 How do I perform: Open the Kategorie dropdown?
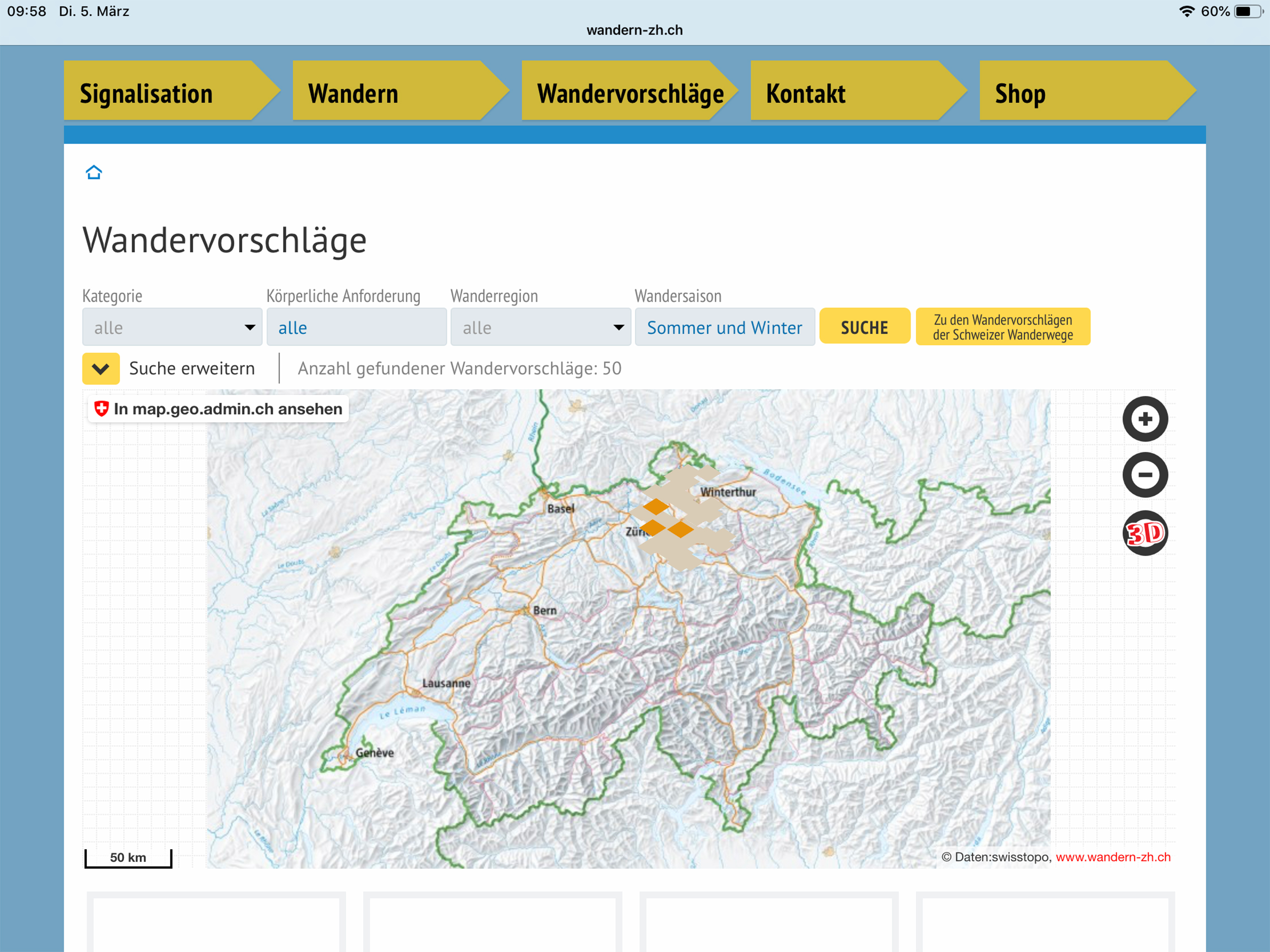click(x=172, y=327)
